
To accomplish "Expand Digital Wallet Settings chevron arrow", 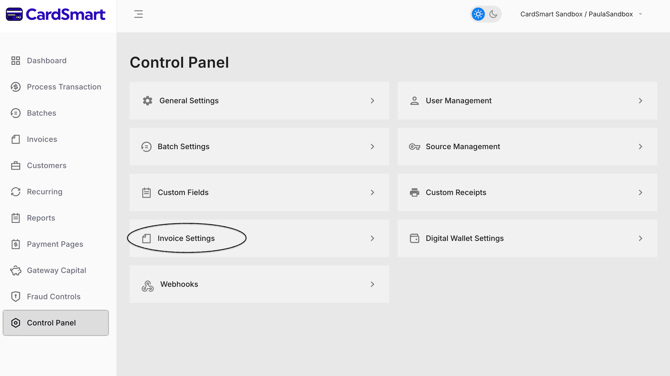I will click(640, 238).
